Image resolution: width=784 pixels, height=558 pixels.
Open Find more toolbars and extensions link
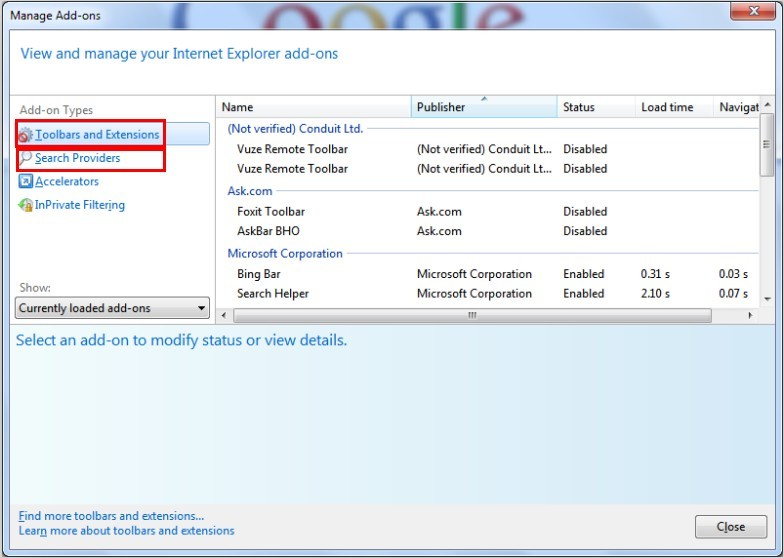(x=111, y=516)
